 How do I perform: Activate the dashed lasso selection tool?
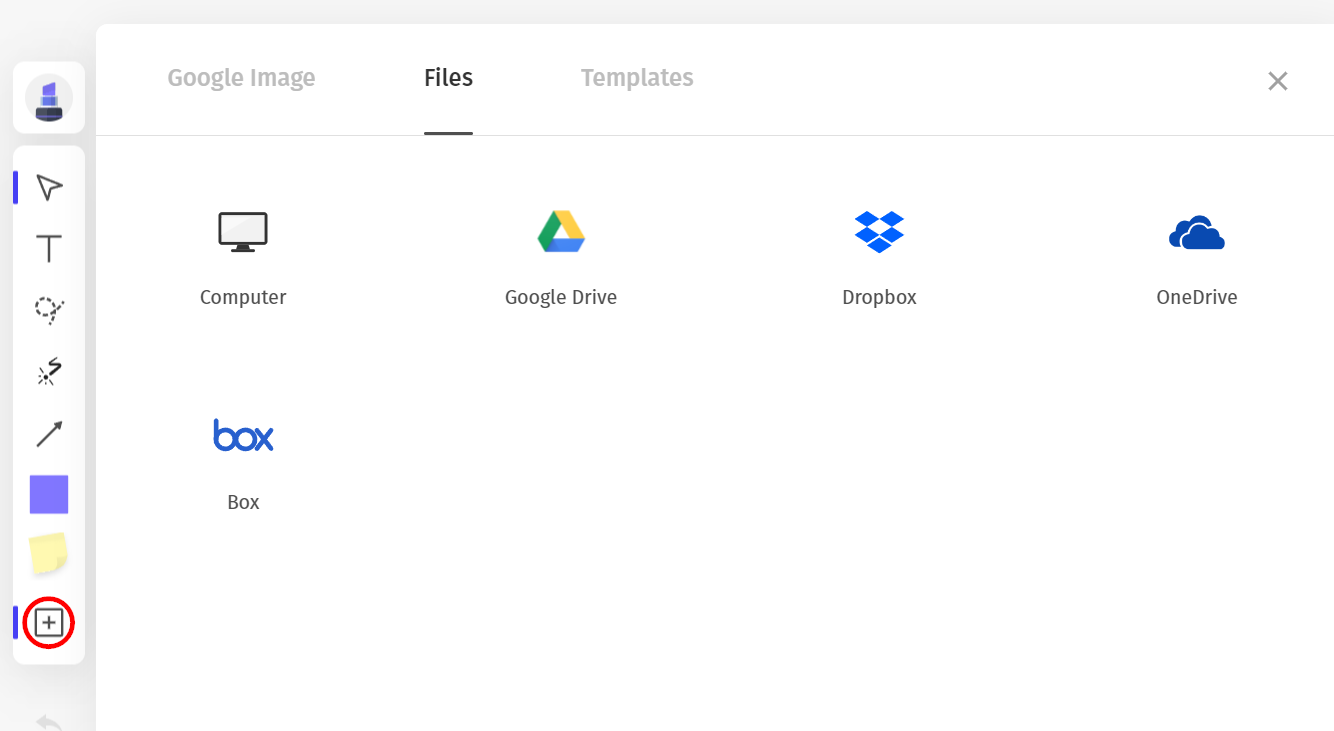coord(49,311)
